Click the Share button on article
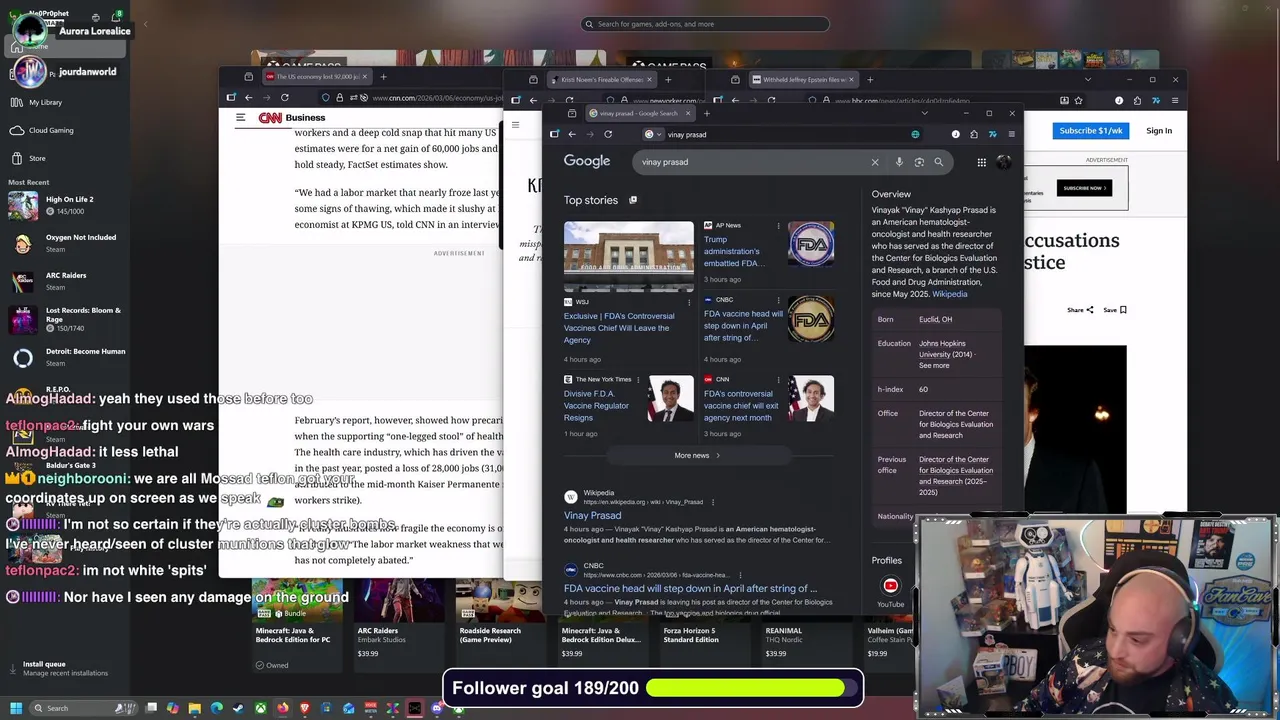The image size is (1280, 720). click(1080, 310)
